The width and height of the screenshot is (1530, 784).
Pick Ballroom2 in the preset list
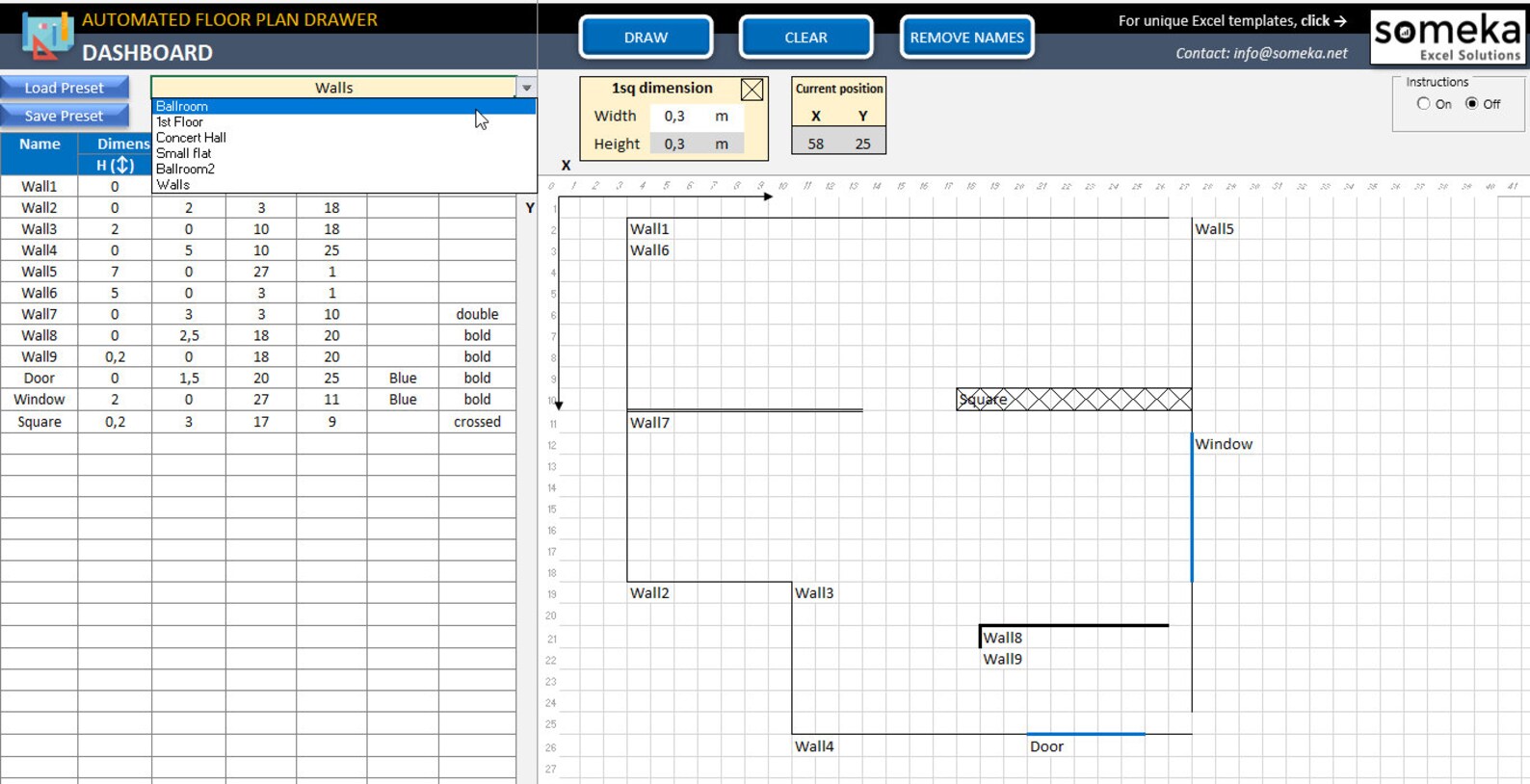click(x=343, y=169)
